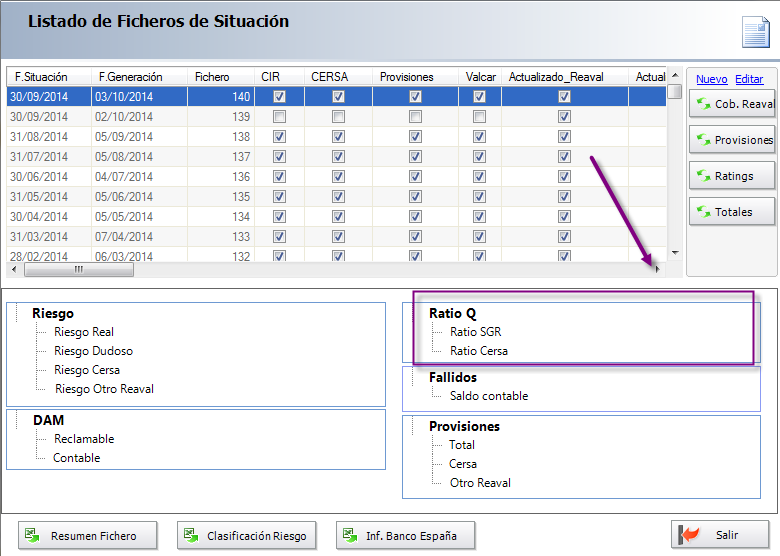Open the Resumen Fichero report
Screen dimensions: 780x556
coord(88,536)
